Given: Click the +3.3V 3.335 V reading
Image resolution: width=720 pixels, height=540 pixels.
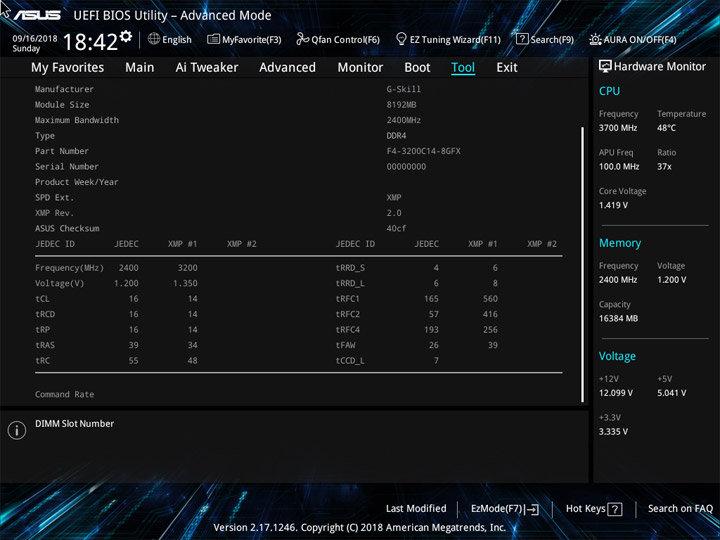Looking at the screenshot, I should [613, 432].
